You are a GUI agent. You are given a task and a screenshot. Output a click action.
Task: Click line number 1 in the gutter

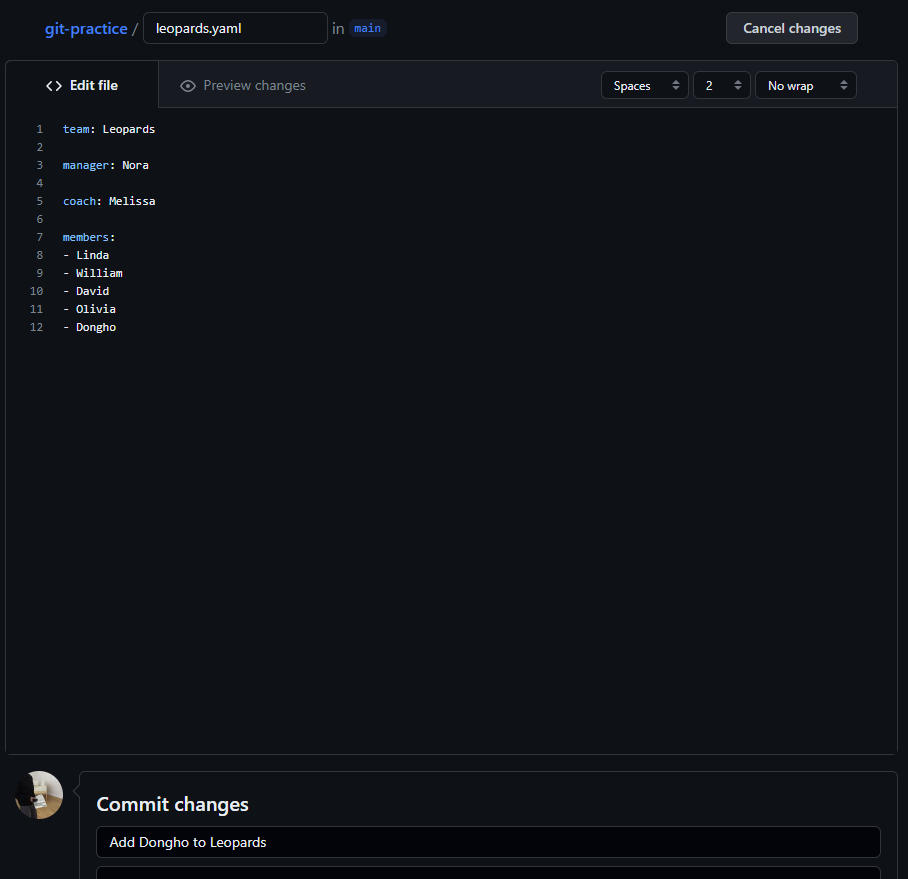(40, 129)
